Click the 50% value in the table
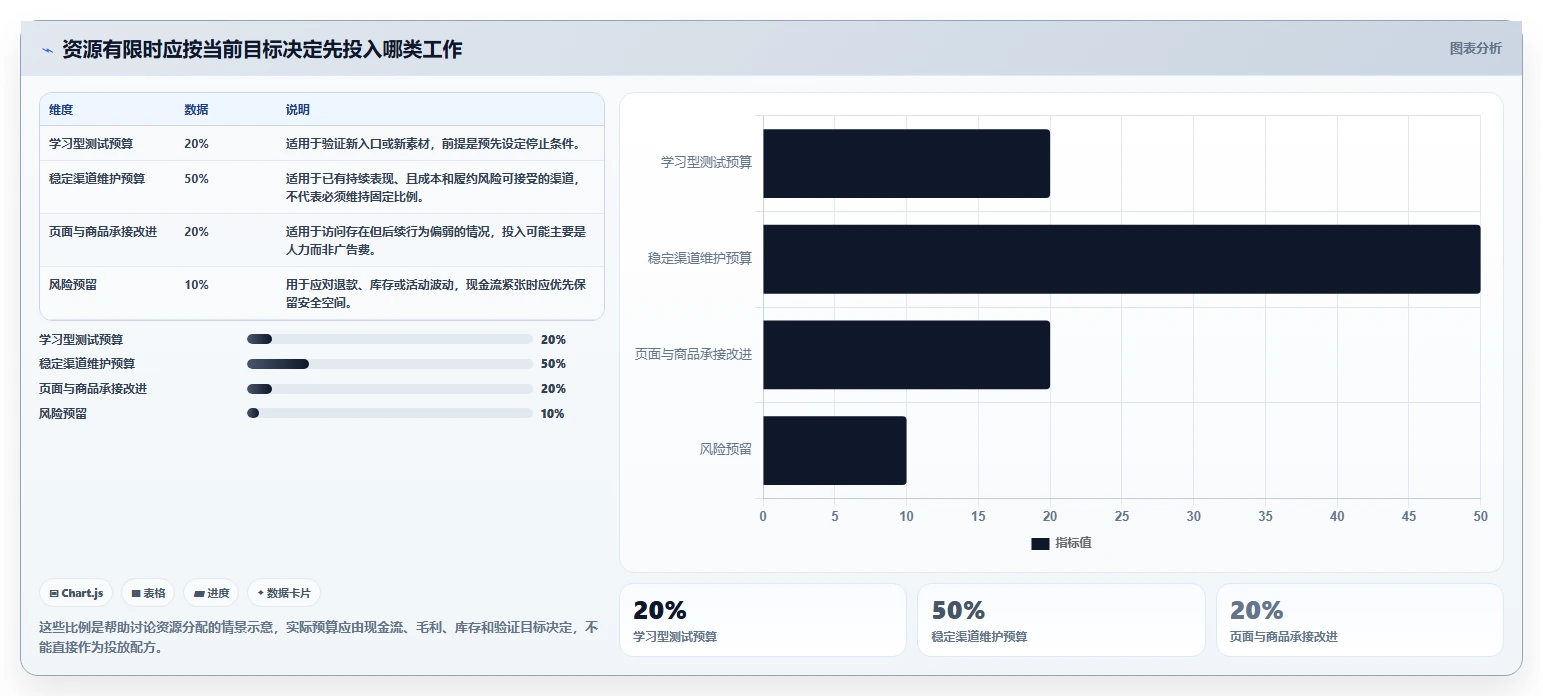 [196, 179]
